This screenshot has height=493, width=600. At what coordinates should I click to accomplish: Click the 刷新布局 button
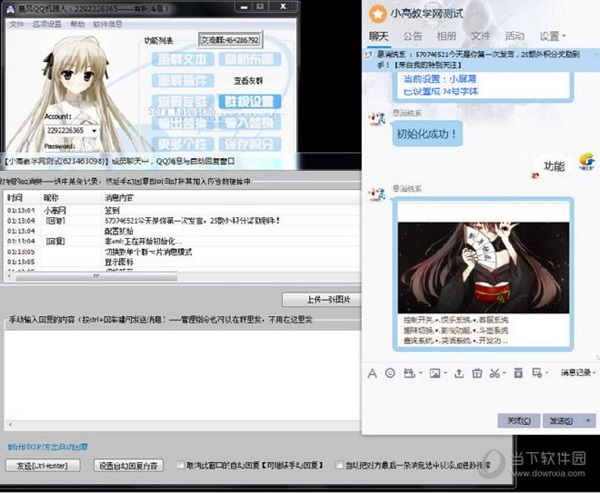250,59
